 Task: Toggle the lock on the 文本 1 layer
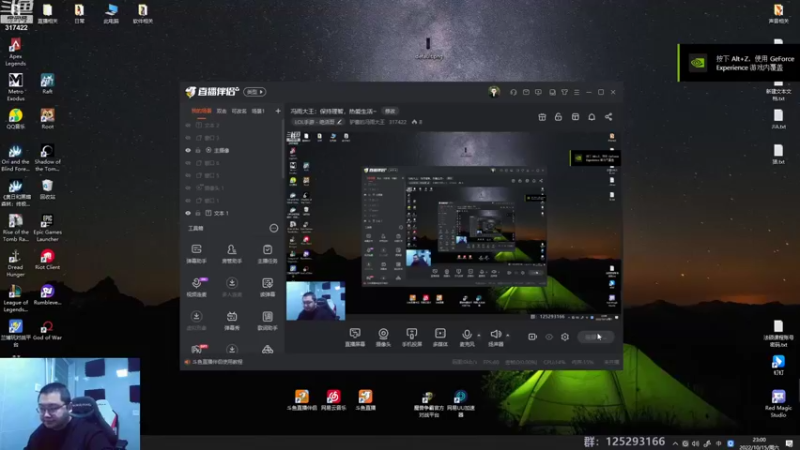198,213
